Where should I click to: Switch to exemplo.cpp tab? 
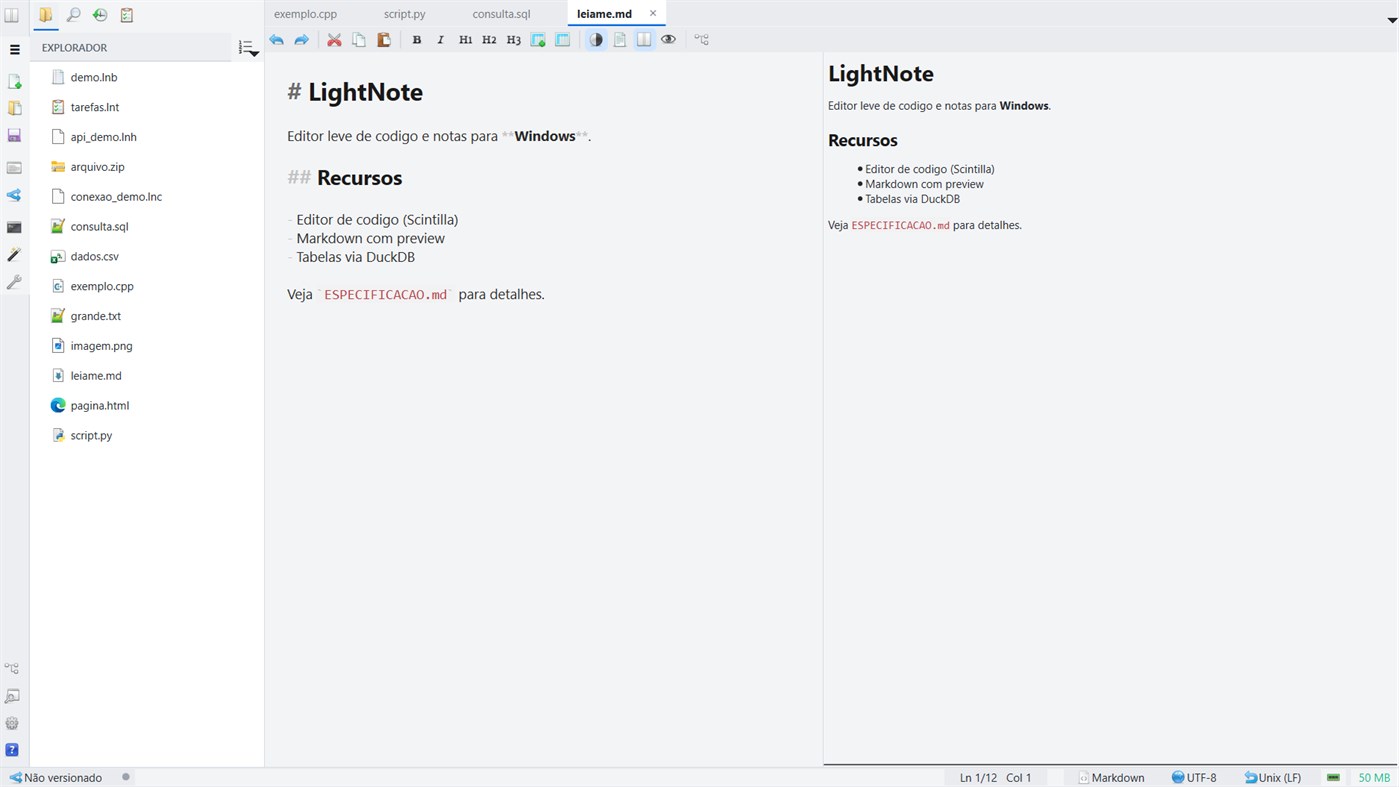tap(305, 14)
